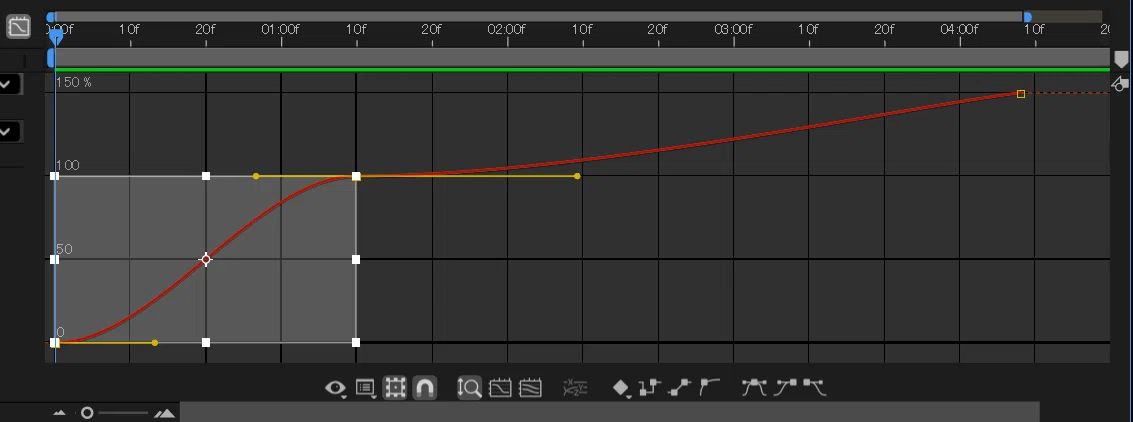
Task: Click the blue current time indicator head
Action: tap(55, 35)
